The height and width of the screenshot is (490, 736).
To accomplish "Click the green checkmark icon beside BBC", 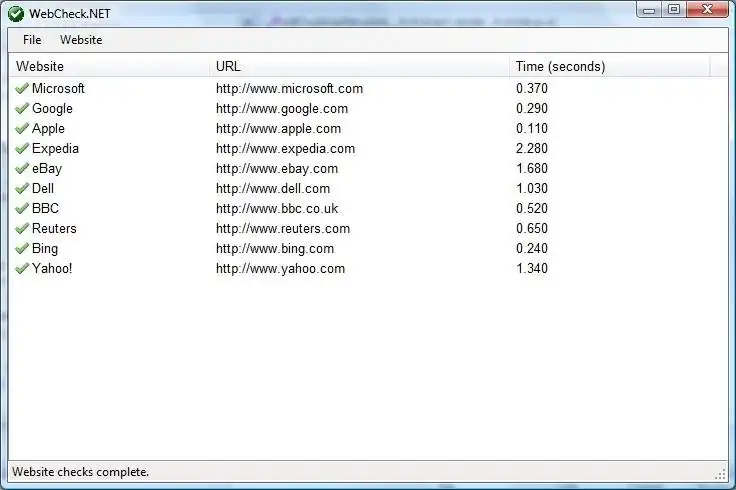I will [x=22, y=208].
